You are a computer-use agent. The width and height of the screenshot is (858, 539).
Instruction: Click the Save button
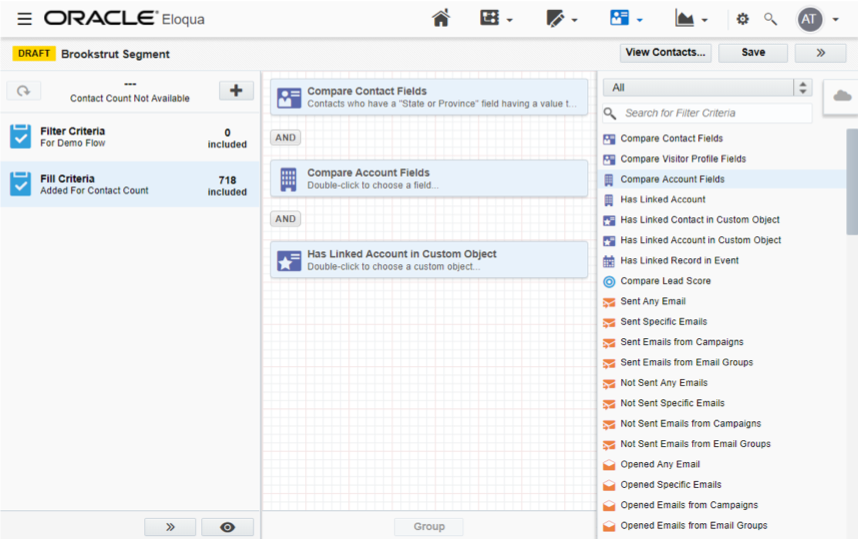tap(753, 53)
